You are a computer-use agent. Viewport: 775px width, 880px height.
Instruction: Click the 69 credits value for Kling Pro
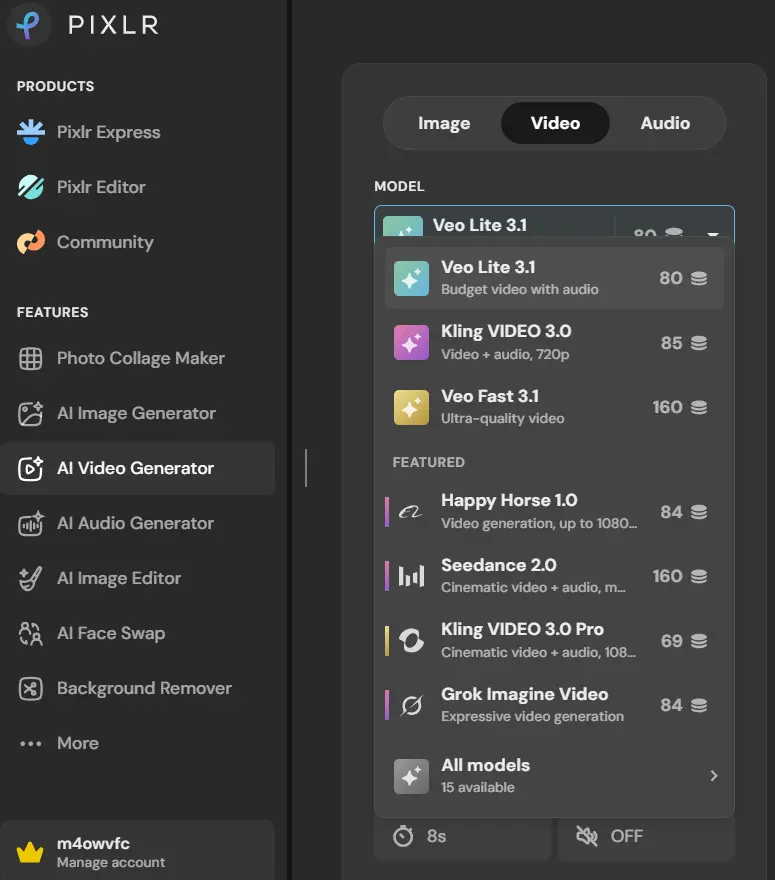point(671,640)
